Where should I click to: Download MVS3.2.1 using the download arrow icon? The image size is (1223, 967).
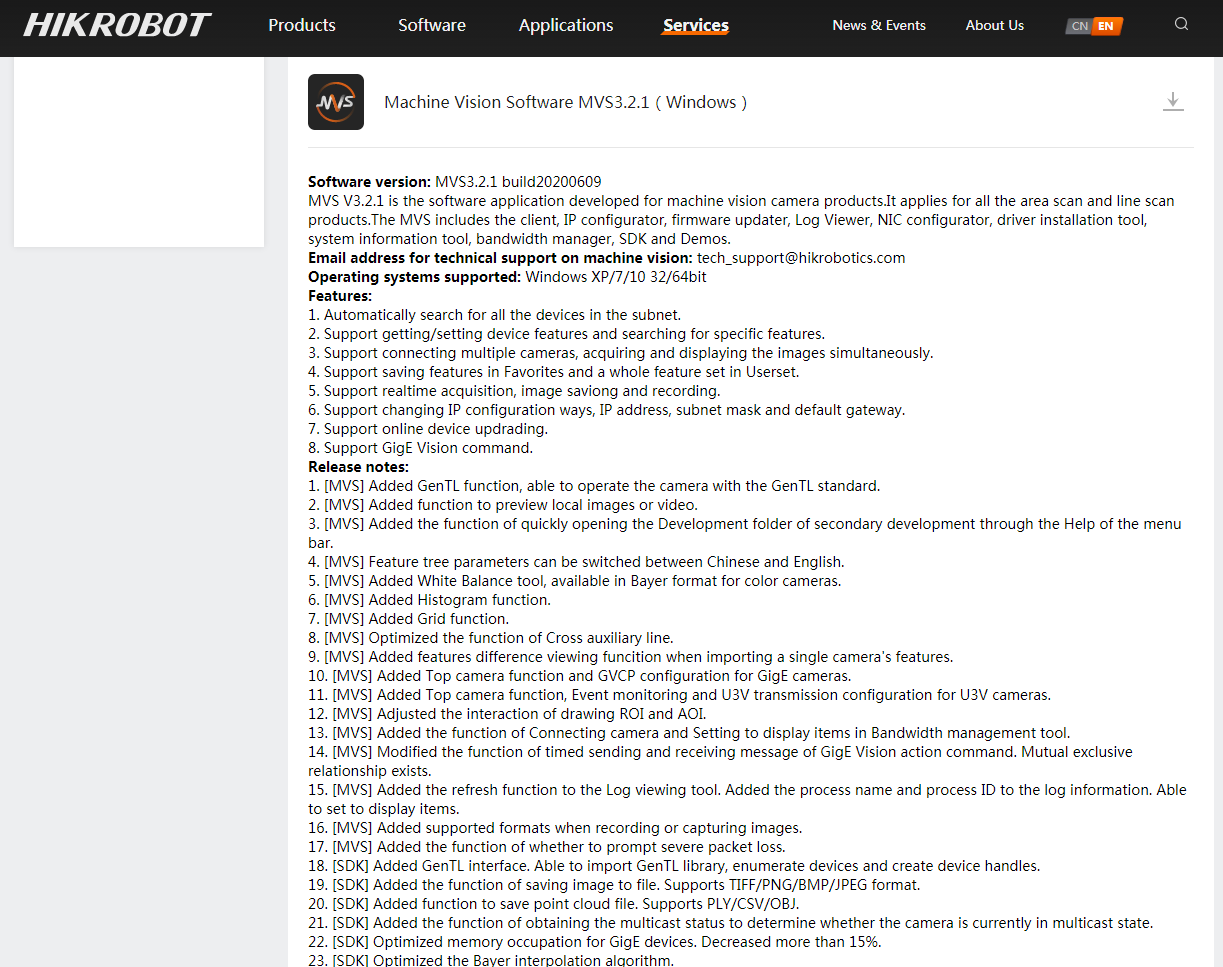click(1173, 102)
